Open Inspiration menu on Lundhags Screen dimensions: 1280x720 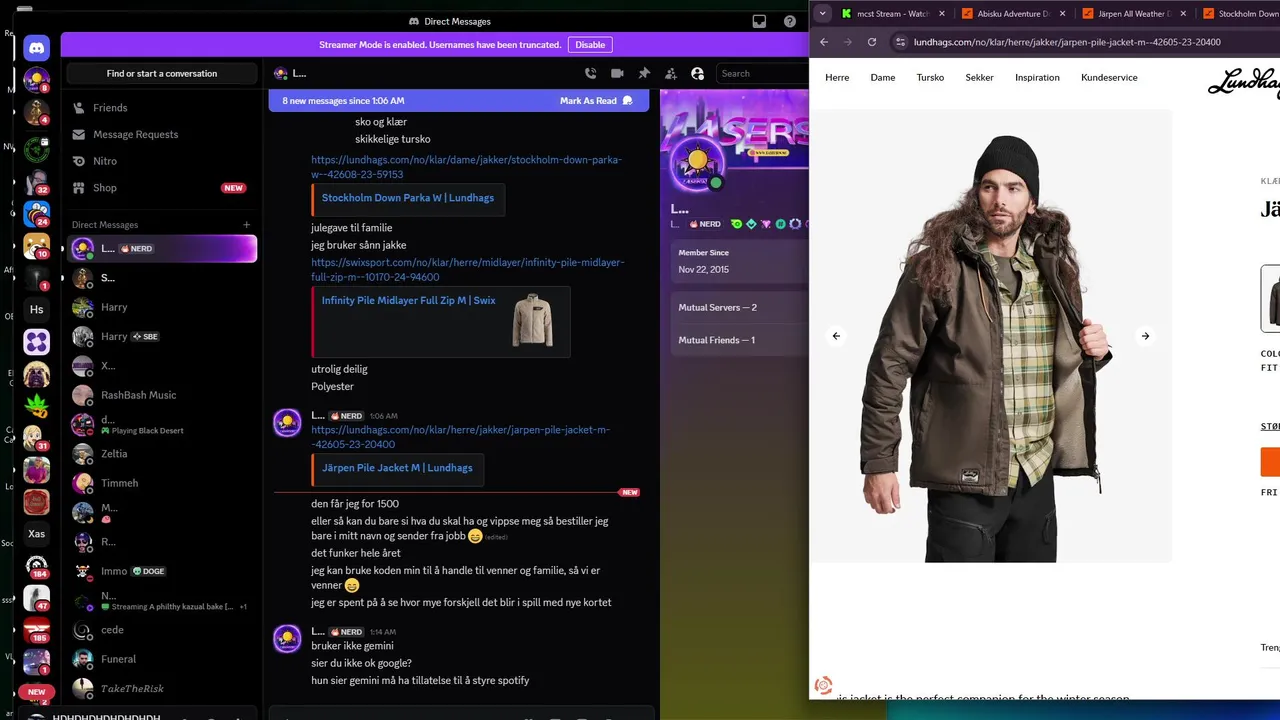point(1037,77)
